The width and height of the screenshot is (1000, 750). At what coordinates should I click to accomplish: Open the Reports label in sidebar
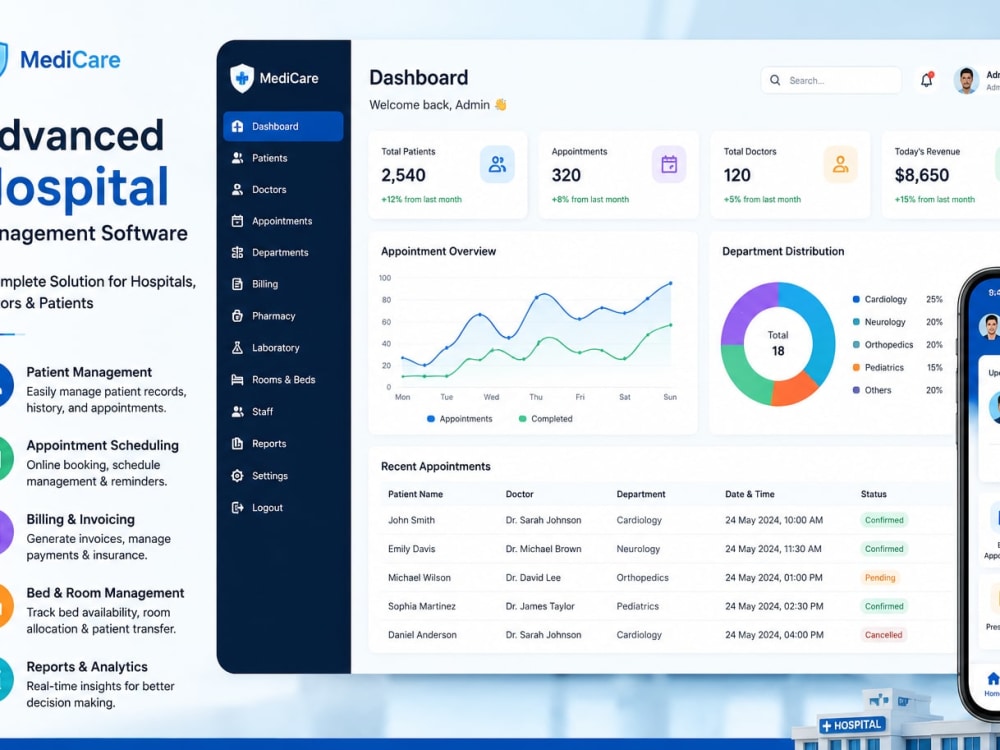click(x=269, y=444)
